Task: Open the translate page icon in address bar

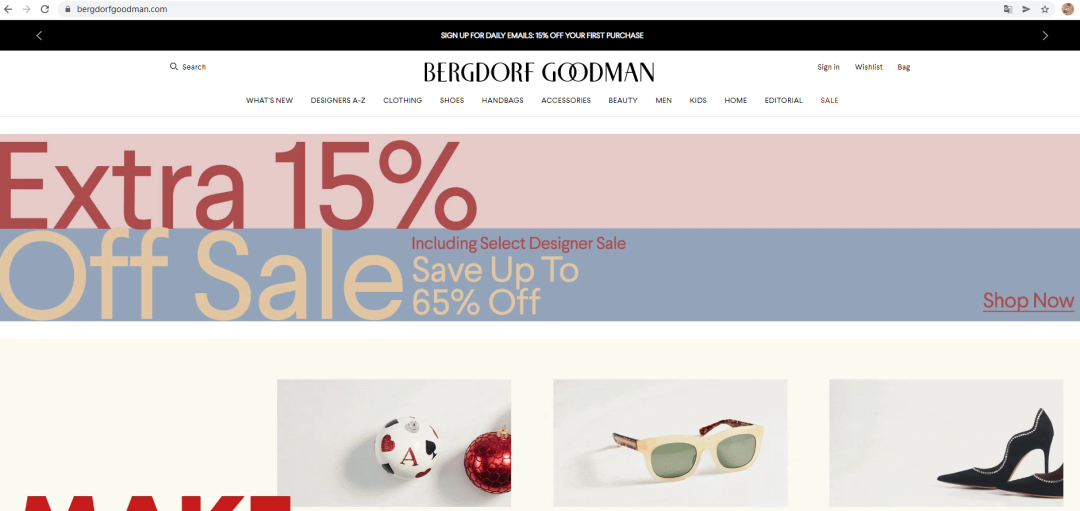Action: (x=1008, y=9)
